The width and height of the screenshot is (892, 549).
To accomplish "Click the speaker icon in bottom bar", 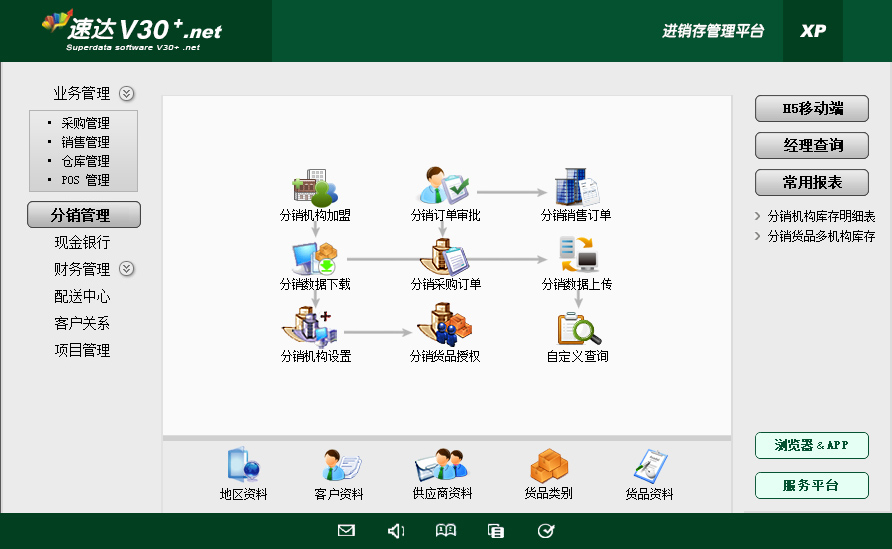I will (x=396, y=531).
